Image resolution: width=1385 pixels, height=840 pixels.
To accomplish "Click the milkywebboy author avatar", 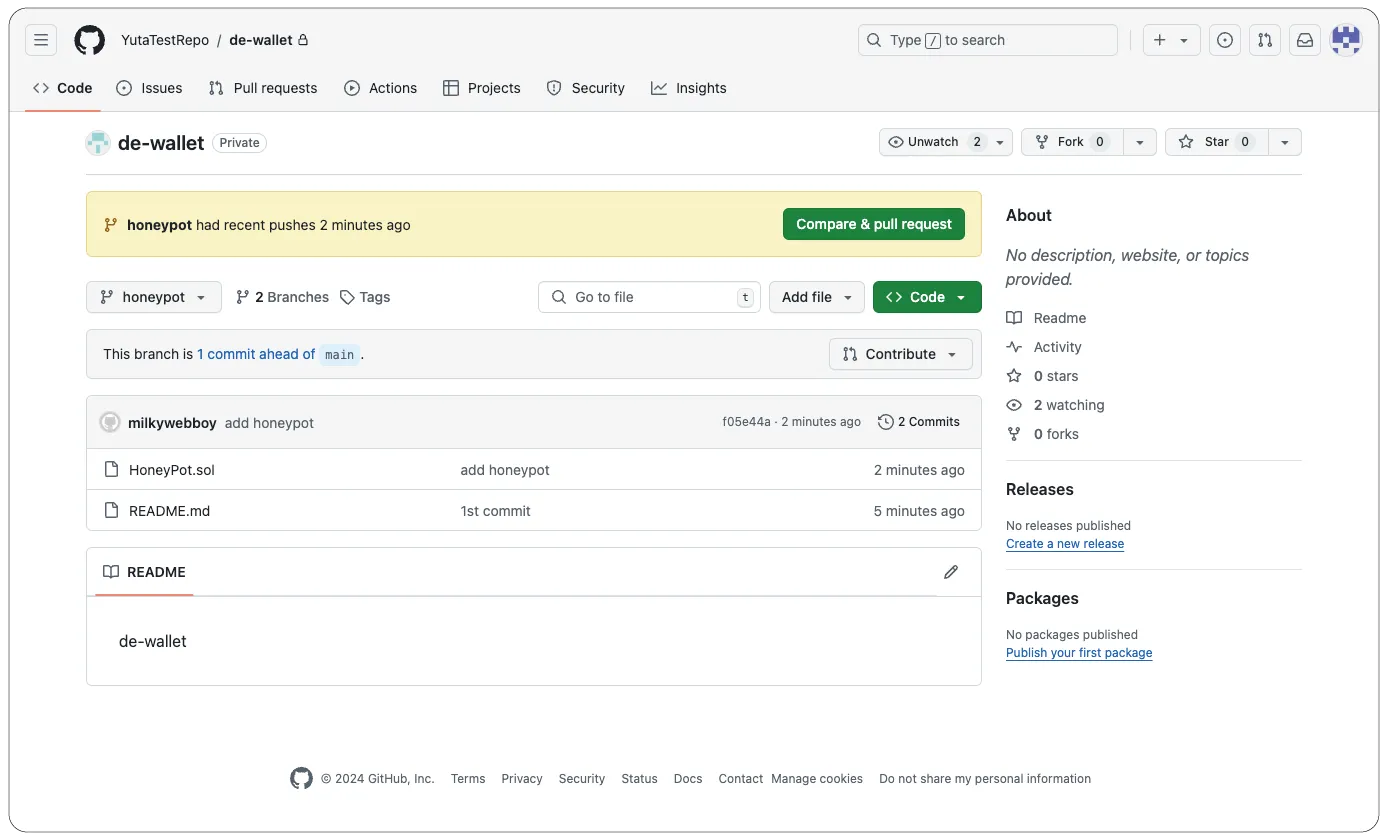I will 110,422.
